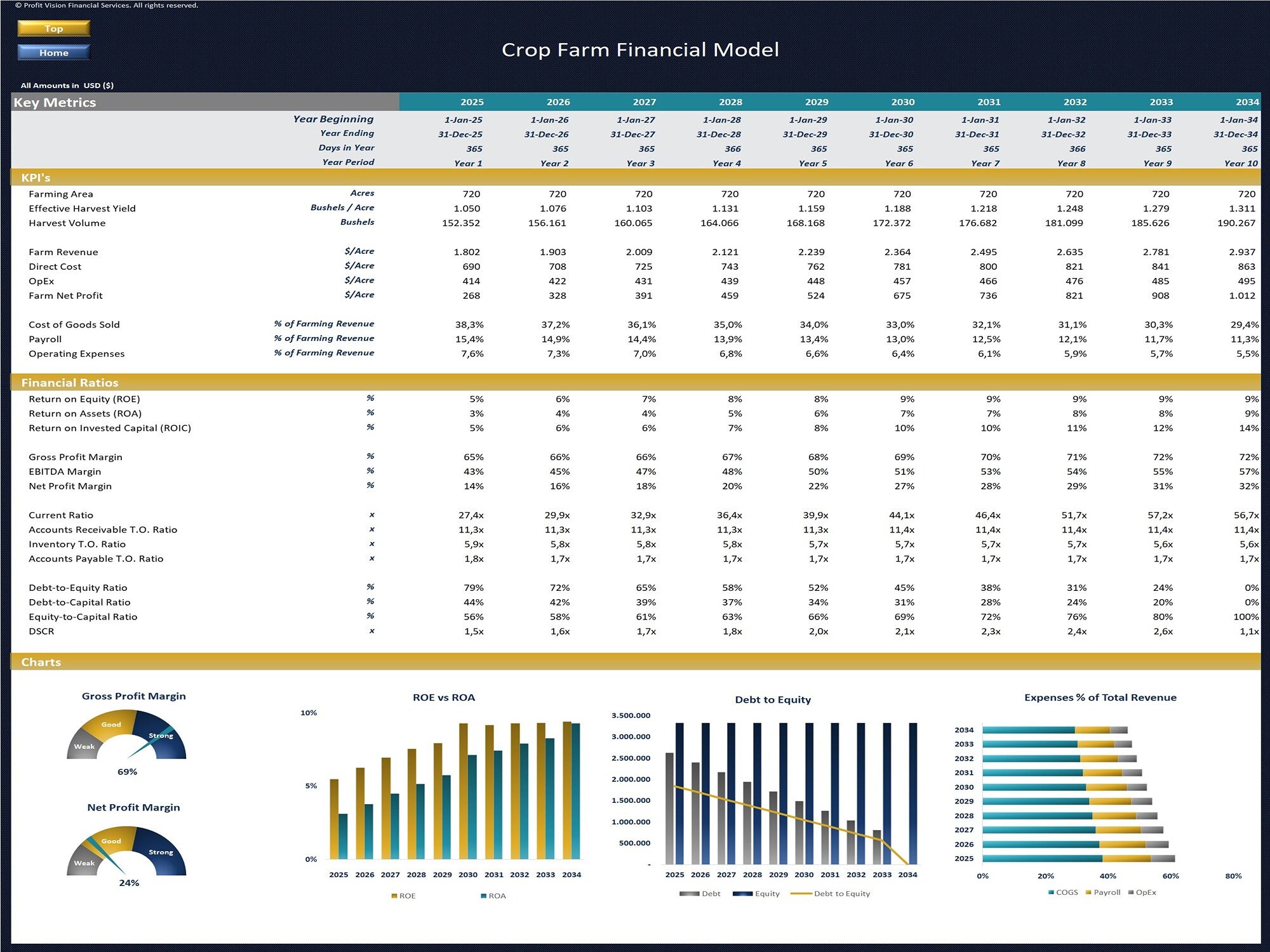Click the Home navigation button

pos(54,53)
